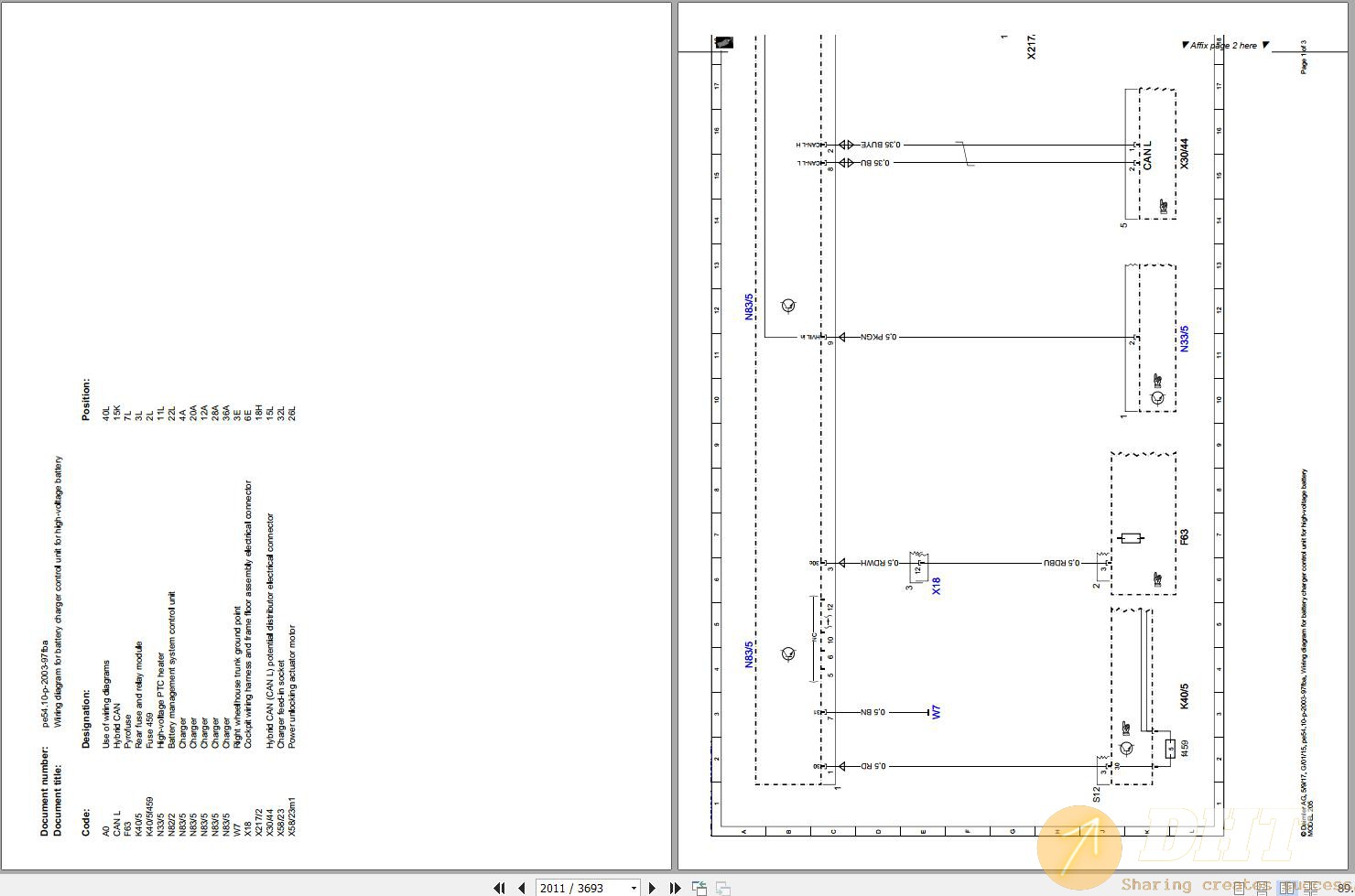This screenshot has height=896, width=1355.
Task: Click the f459 fuse symbol
Action: click(1171, 748)
